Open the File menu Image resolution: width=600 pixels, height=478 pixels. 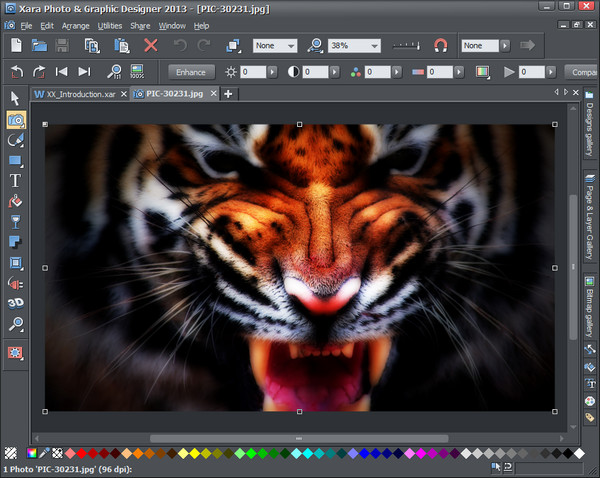pyautogui.click(x=26, y=26)
